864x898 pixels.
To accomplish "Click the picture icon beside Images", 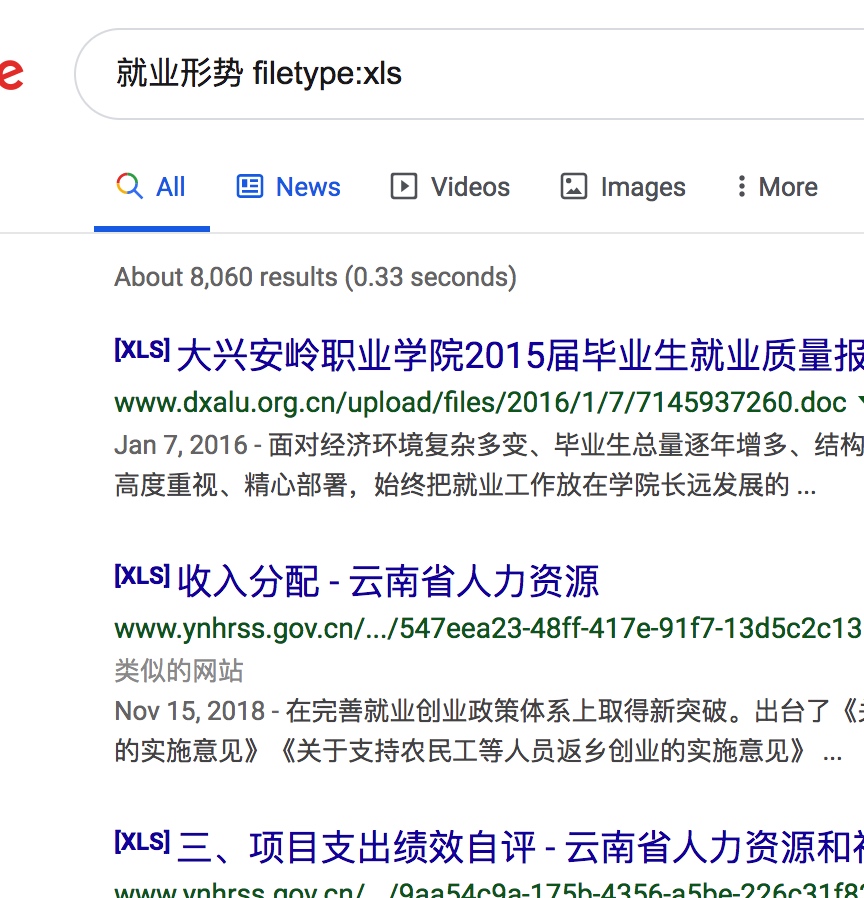I will point(573,187).
